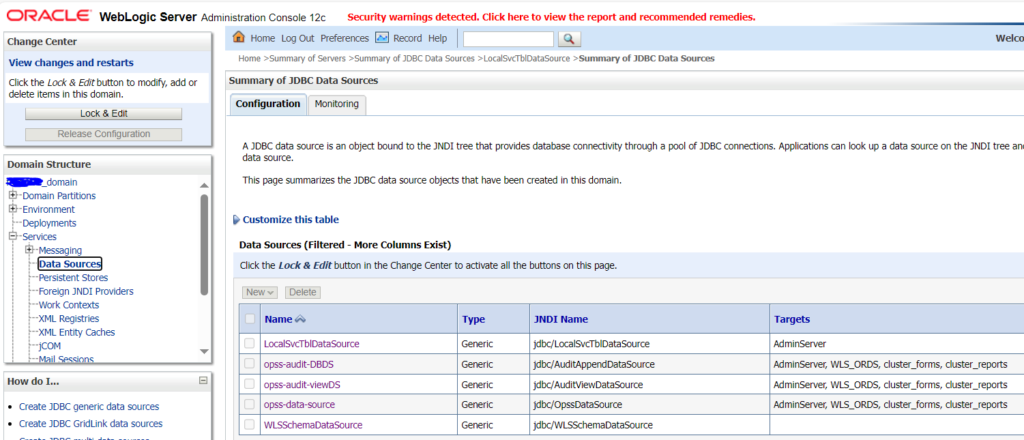This screenshot has width=1024, height=440.
Task: Select Persistent Stores tree item
Action: [x=73, y=277]
